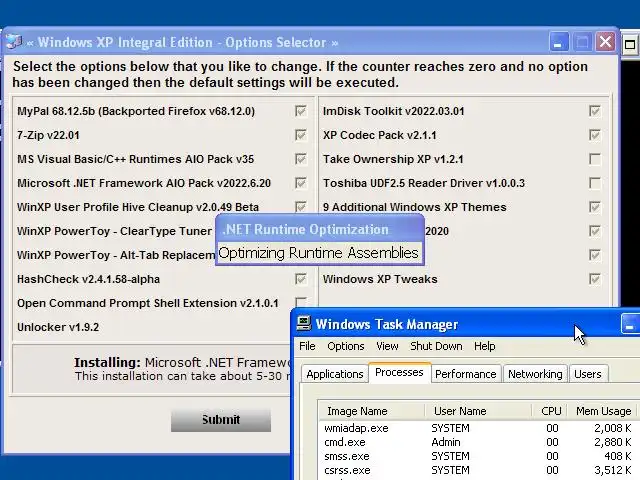Click the Windows Task Manager title icon

(x=304, y=324)
